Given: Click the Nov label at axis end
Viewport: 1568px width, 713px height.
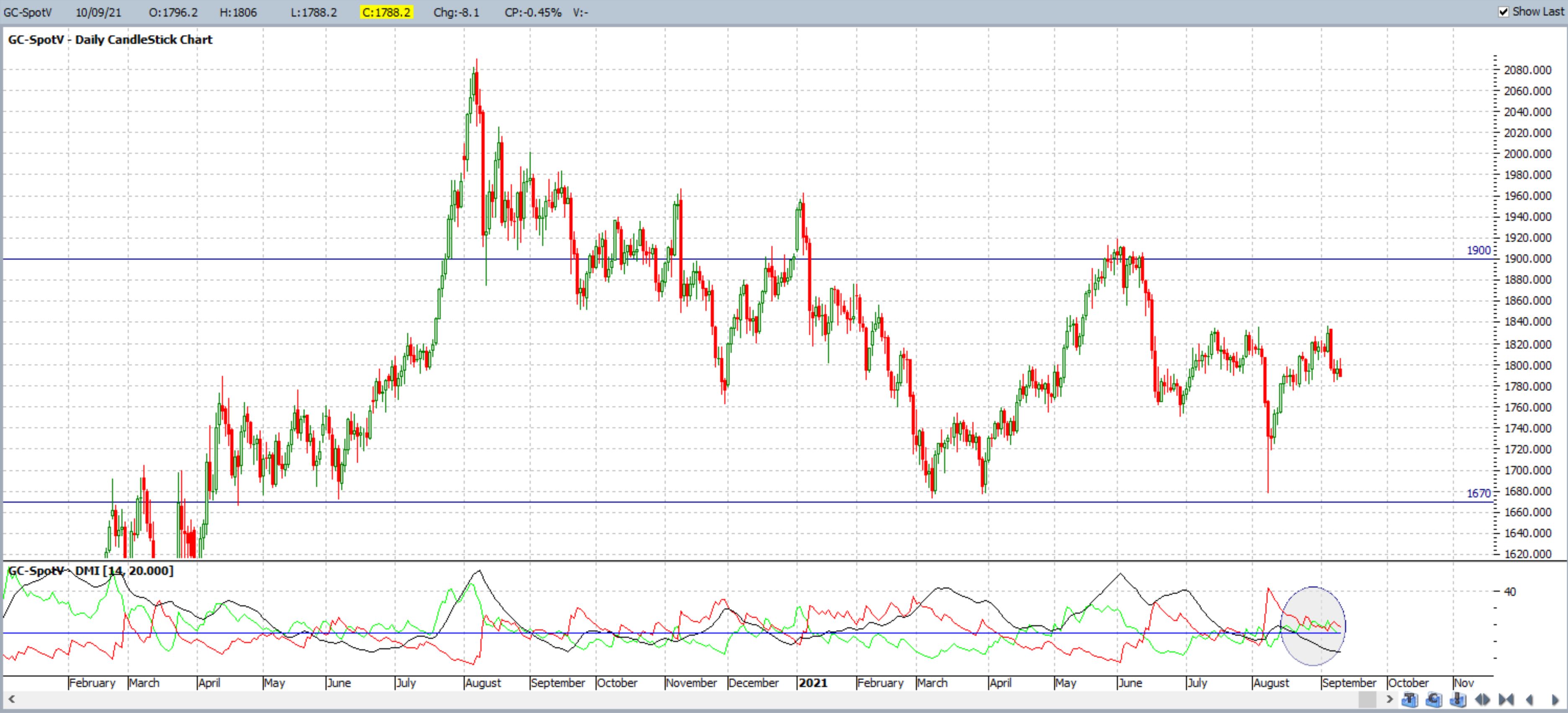Looking at the screenshot, I should [x=1463, y=682].
